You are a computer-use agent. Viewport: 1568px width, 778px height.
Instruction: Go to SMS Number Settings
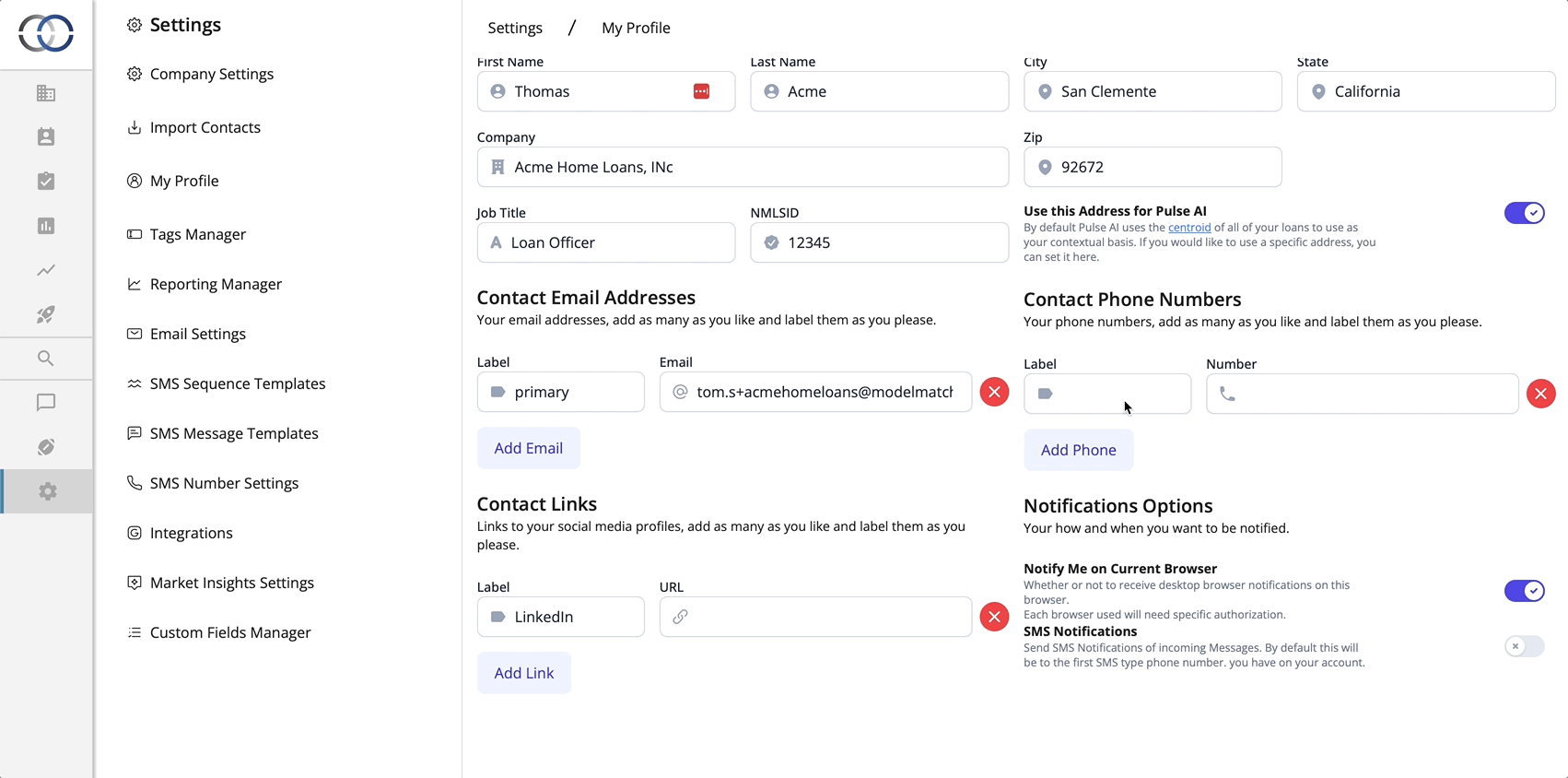(224, 483)
